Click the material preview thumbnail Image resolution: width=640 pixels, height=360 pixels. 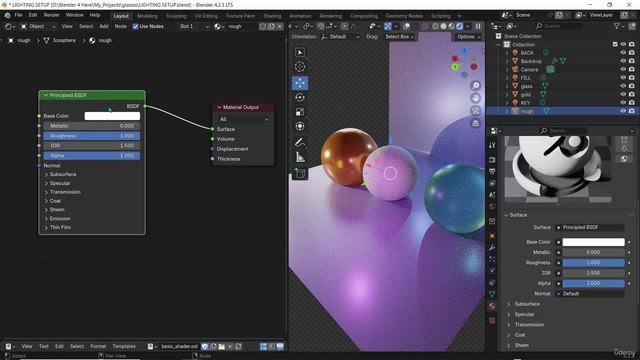pyautogui.click(x=558, y=169)
